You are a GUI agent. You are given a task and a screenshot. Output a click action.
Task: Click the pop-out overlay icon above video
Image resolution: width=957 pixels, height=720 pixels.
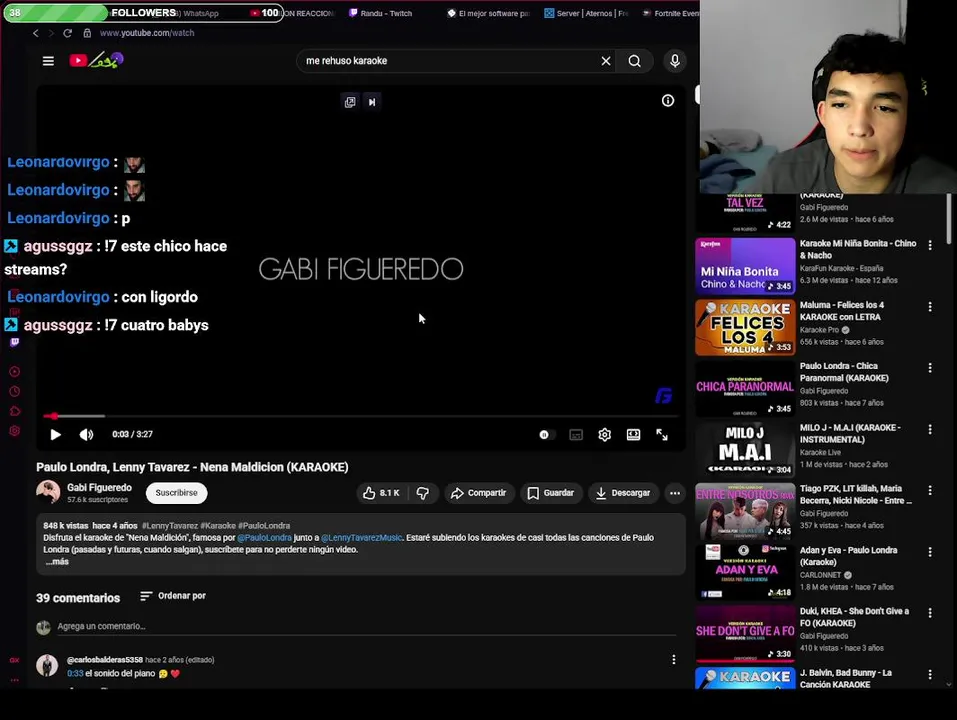350,102
